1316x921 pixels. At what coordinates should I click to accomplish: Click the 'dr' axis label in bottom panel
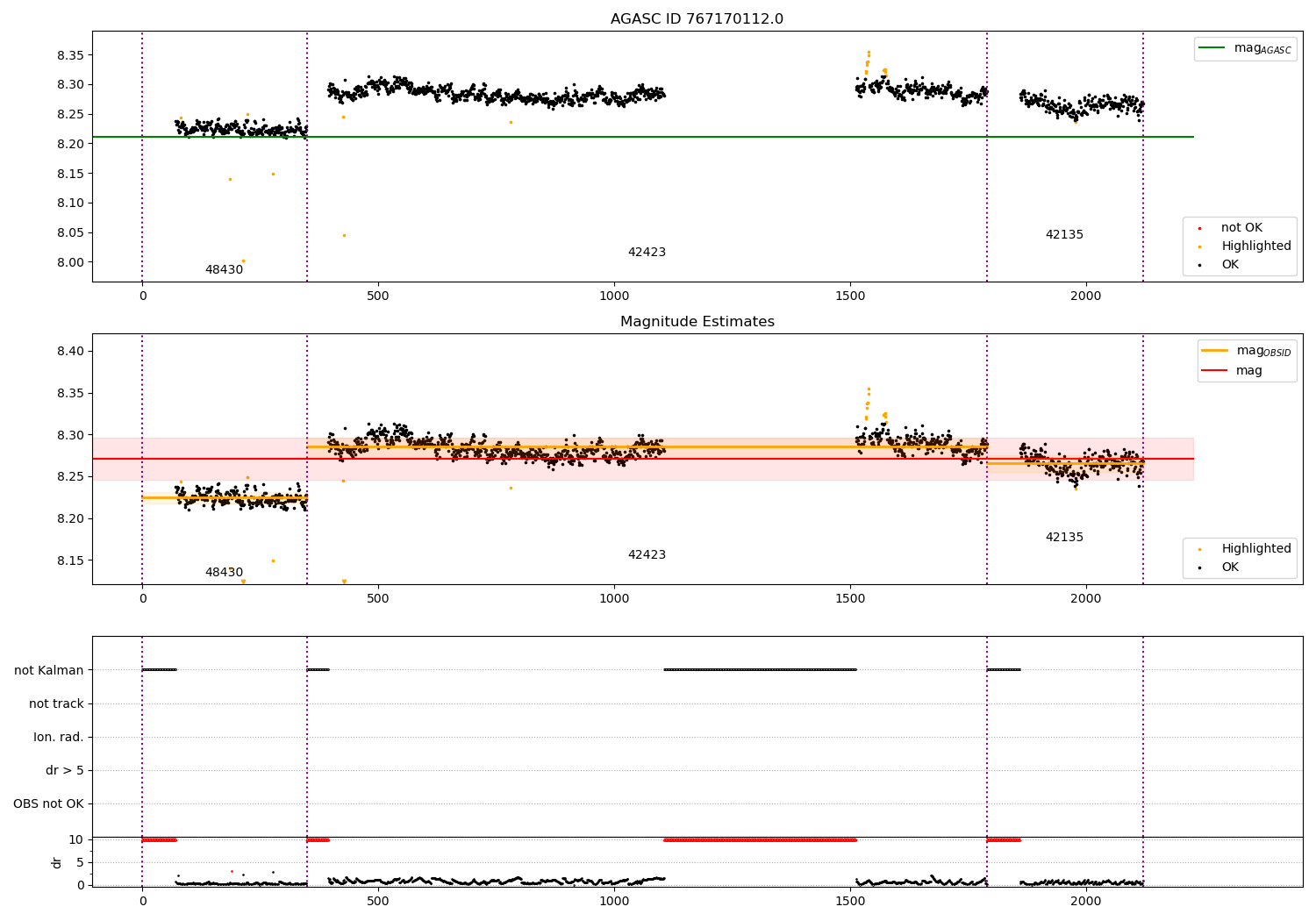[x=57, y=862]
